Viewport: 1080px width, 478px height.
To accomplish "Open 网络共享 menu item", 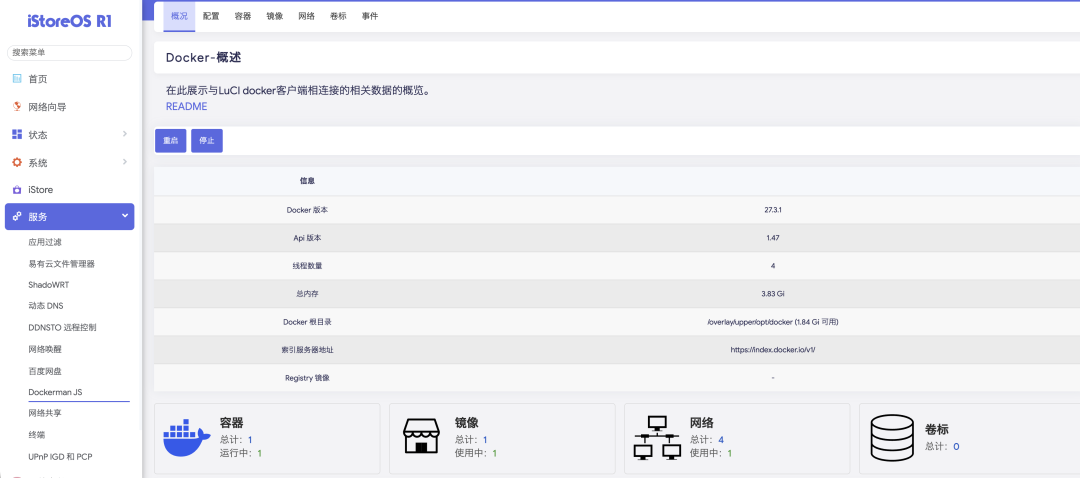I will coord(45,413).
